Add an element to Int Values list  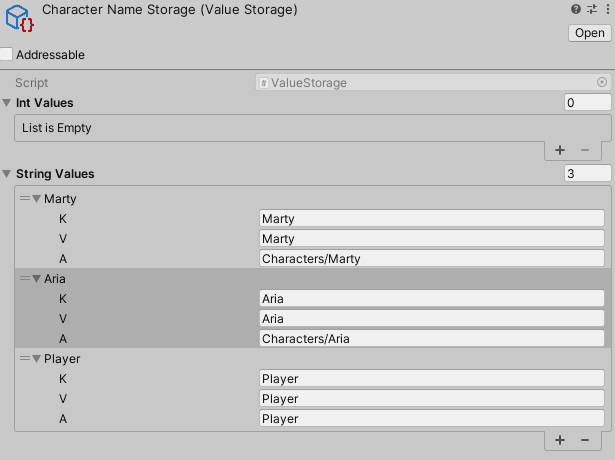pos(560,150)
